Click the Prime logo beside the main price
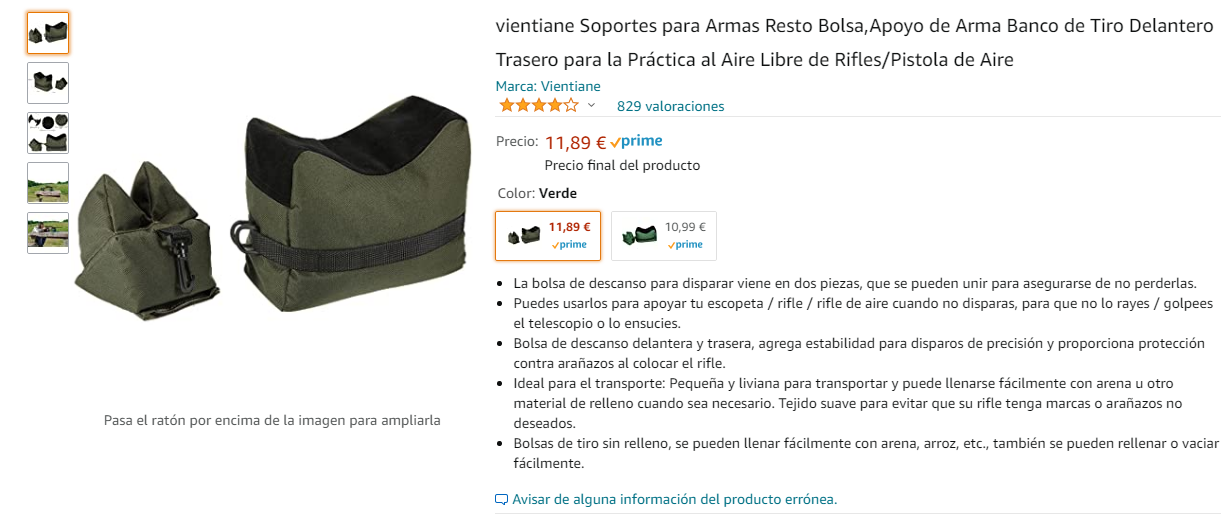The width and height of the screenshot is (1227, 528). pyautogui.click(x=636, y=142)
